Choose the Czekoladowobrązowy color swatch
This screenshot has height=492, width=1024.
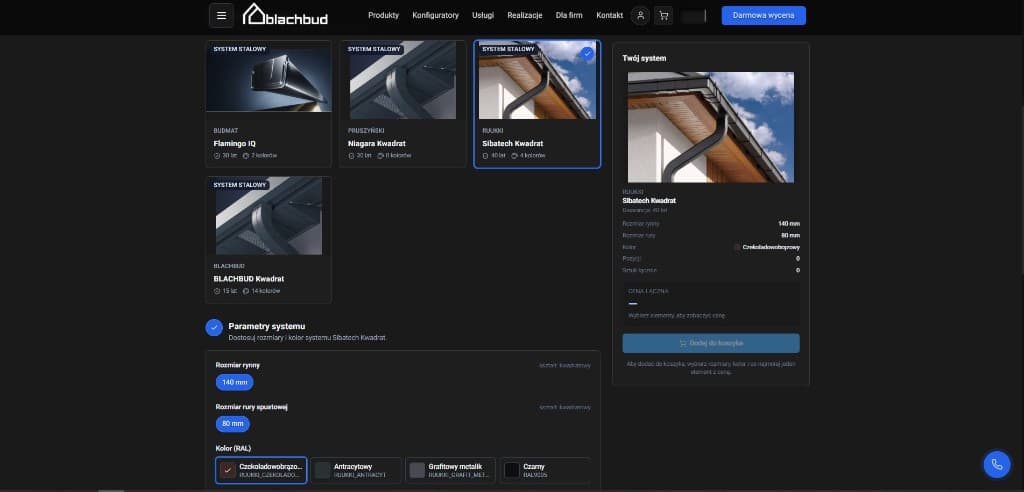(x=261, y=470)
